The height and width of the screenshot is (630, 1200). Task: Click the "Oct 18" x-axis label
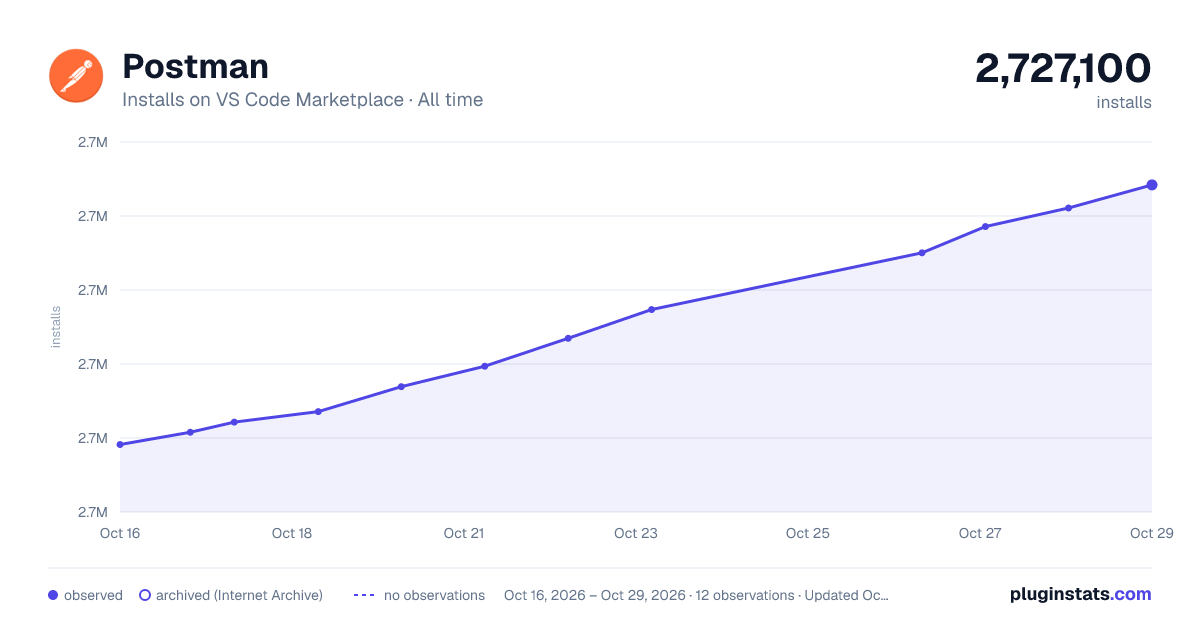(292, 533)
